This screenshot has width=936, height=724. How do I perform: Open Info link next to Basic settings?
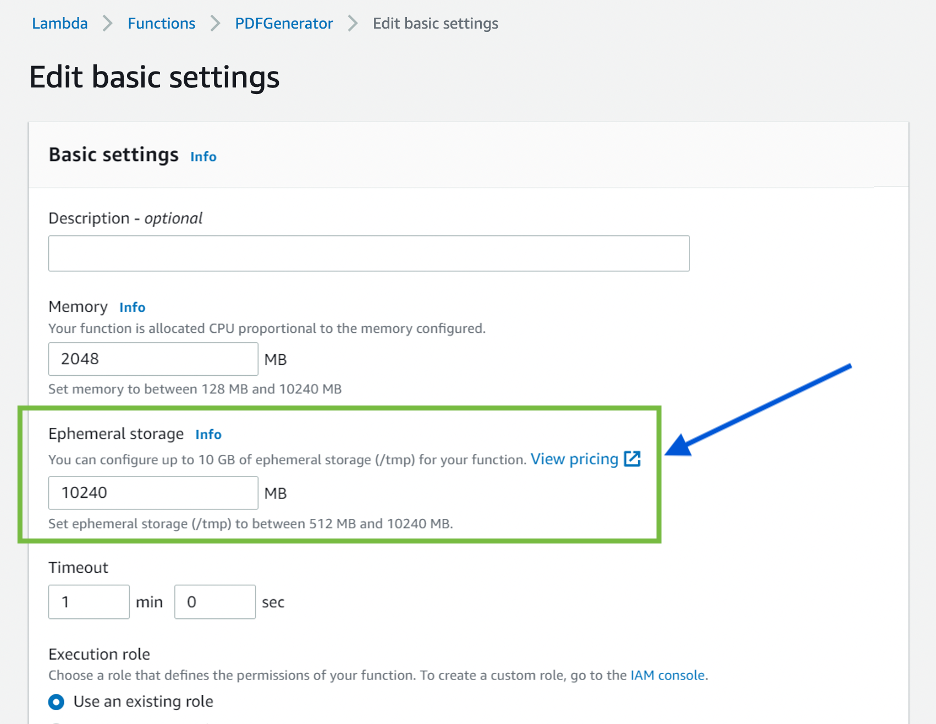[203, 156]
